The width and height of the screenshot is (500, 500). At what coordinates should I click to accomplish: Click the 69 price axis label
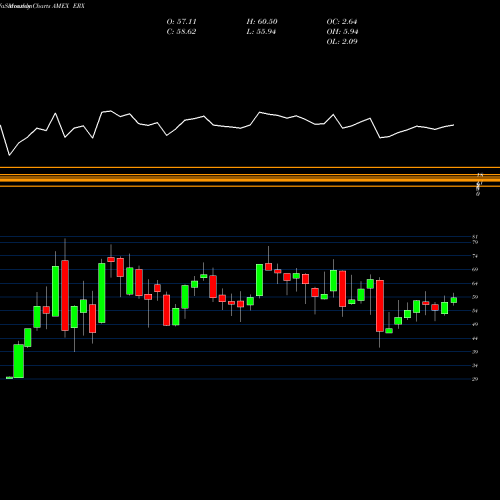pyautogui.click(x=475, y=269)
